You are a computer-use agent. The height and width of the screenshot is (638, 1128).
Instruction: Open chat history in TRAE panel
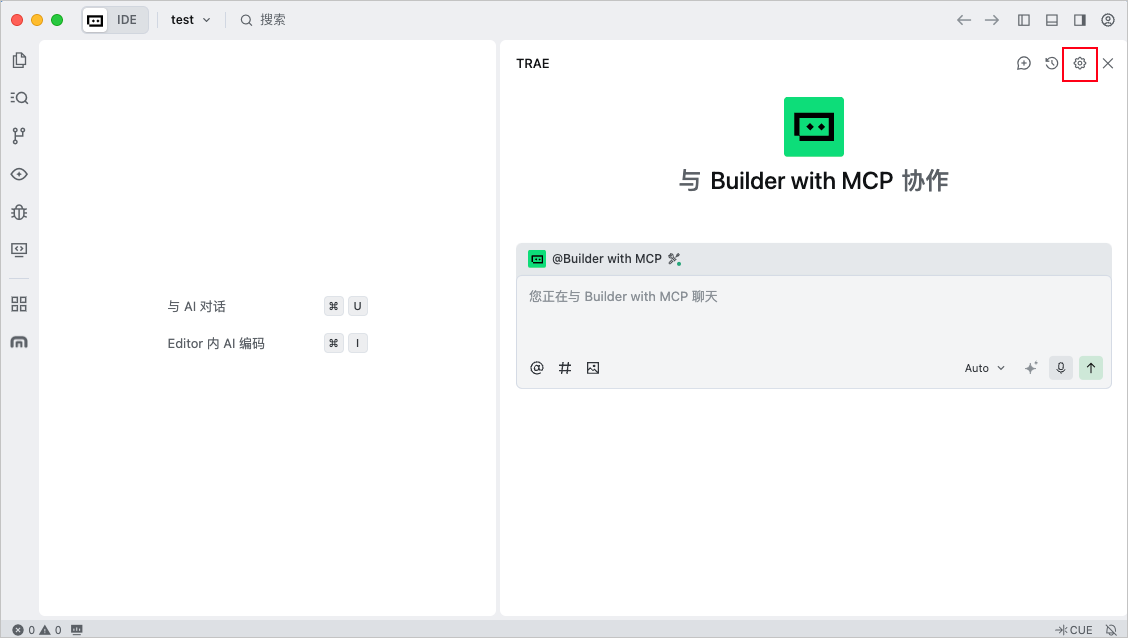pos(1052,63)
